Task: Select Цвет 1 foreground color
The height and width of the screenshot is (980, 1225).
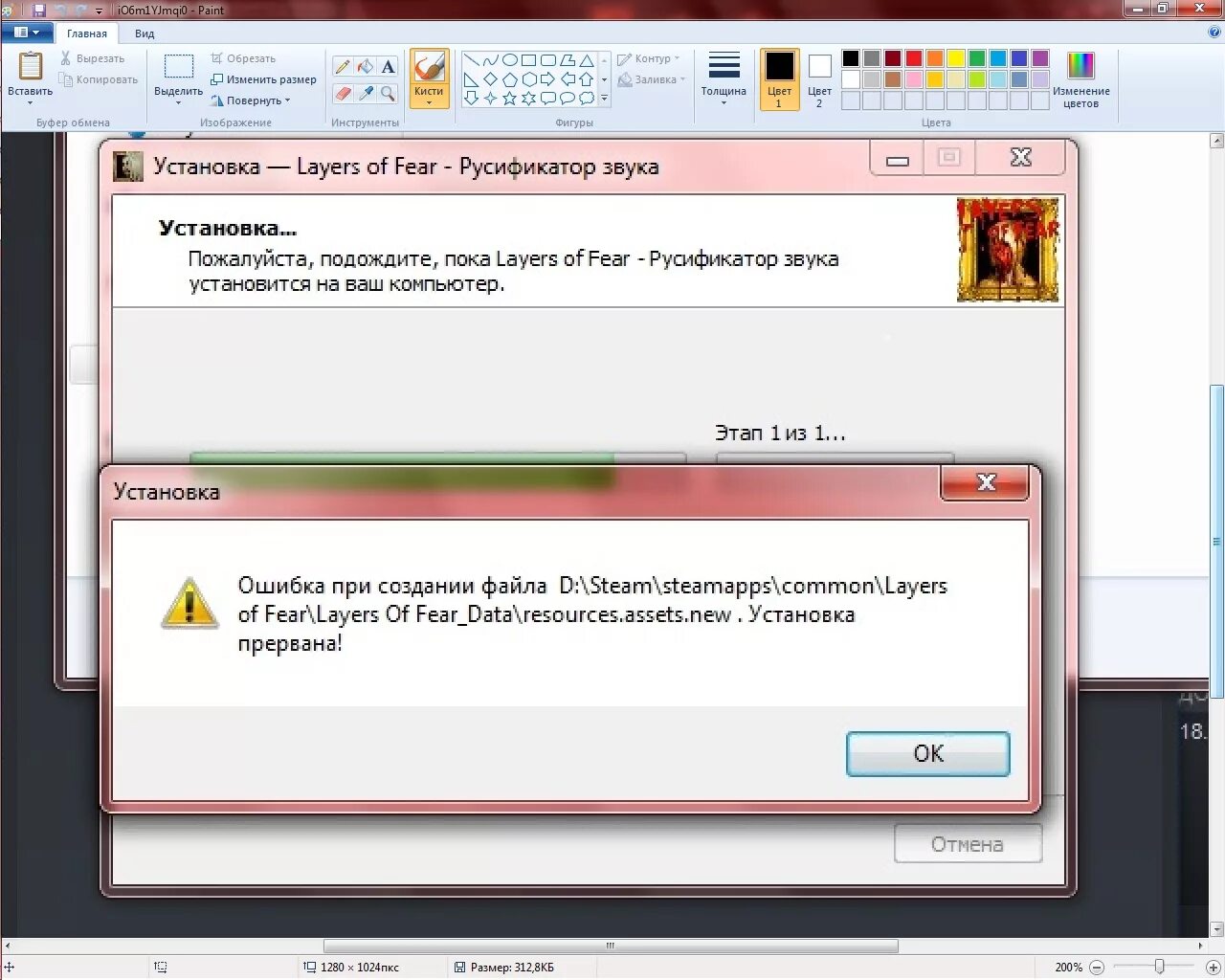Action: click(779, 79)
